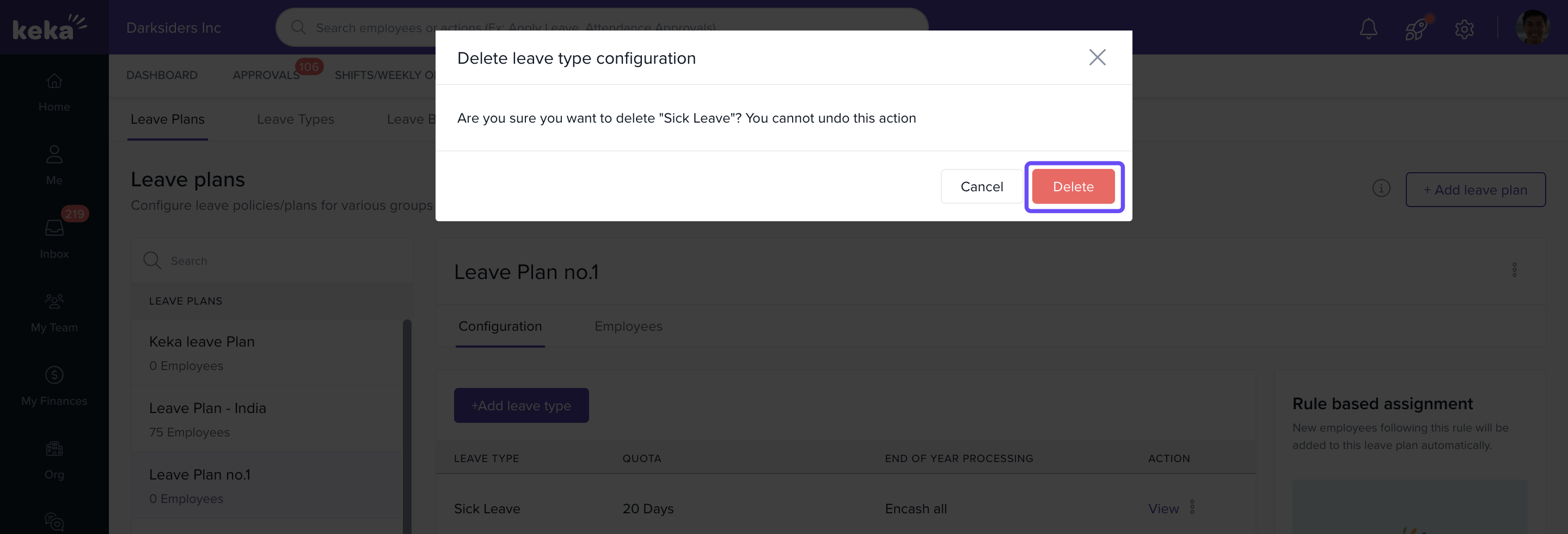This screenshot has width=1568, height=534.
Task: Switch to the Leave Types tab
Action: (x=295, y=119)
